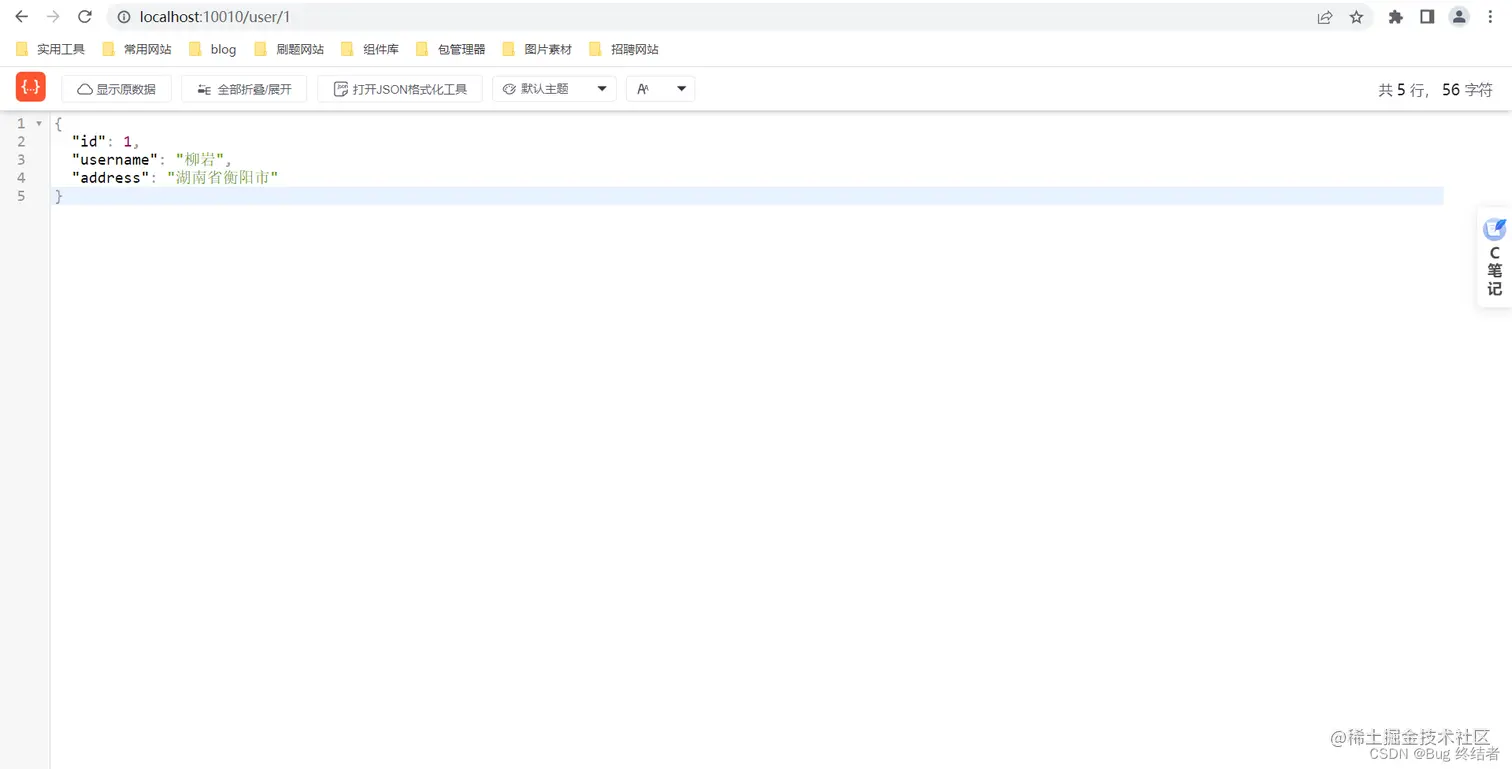Viewport: 1512px width, 769px height.
Task: Share this page via share icon
Action: click(1325, 17)
